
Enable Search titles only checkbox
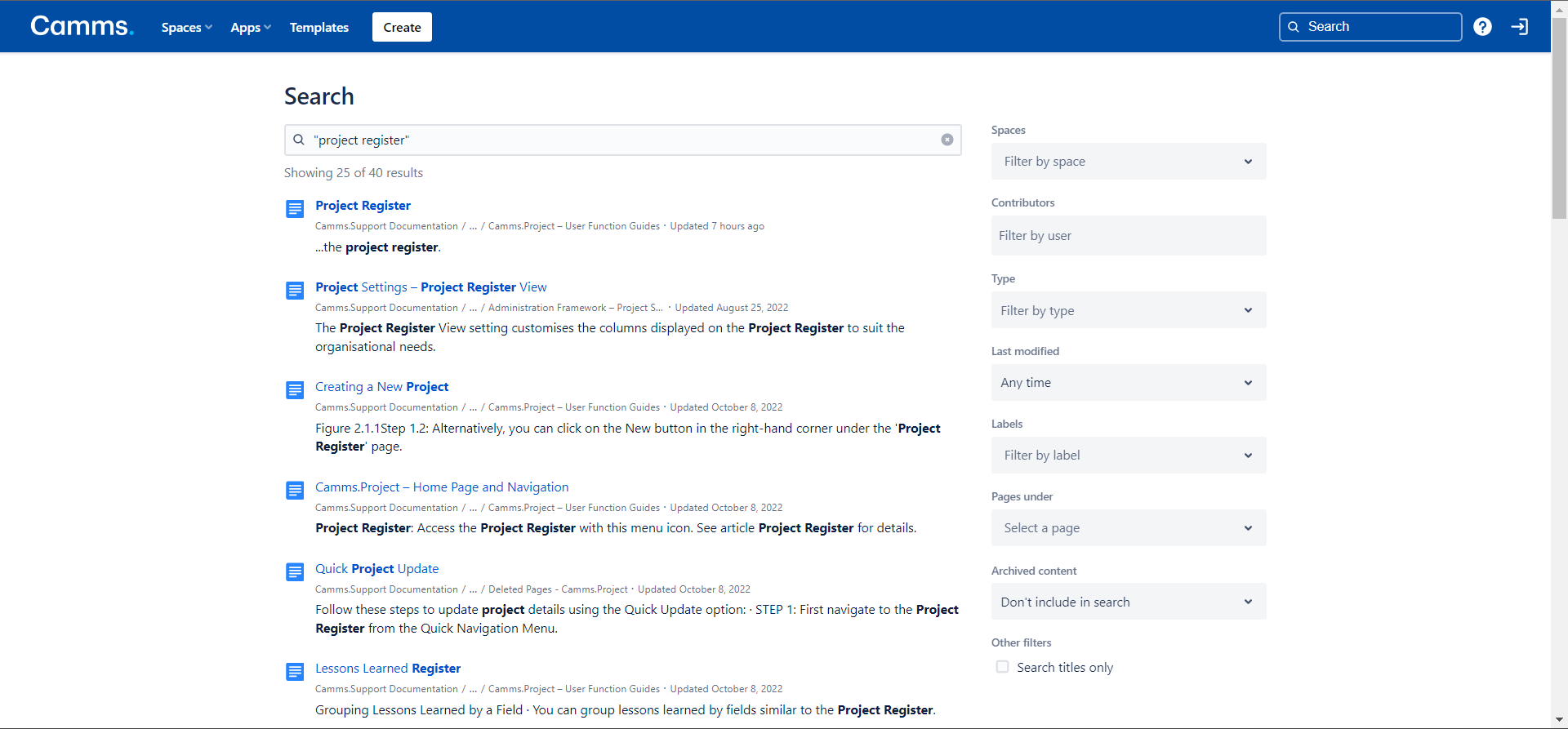point(1002,667)
